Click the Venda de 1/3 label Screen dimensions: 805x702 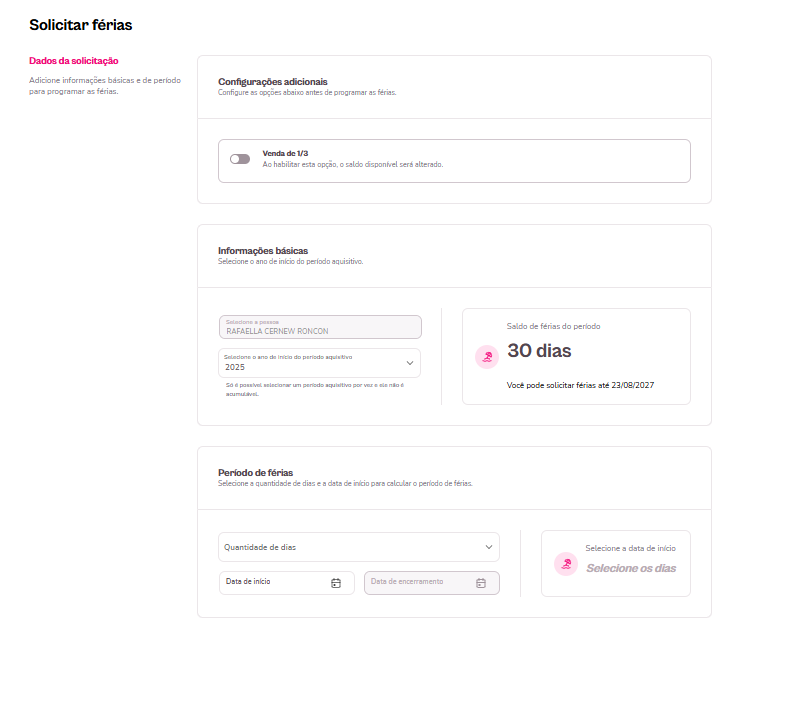click(285, 153)
